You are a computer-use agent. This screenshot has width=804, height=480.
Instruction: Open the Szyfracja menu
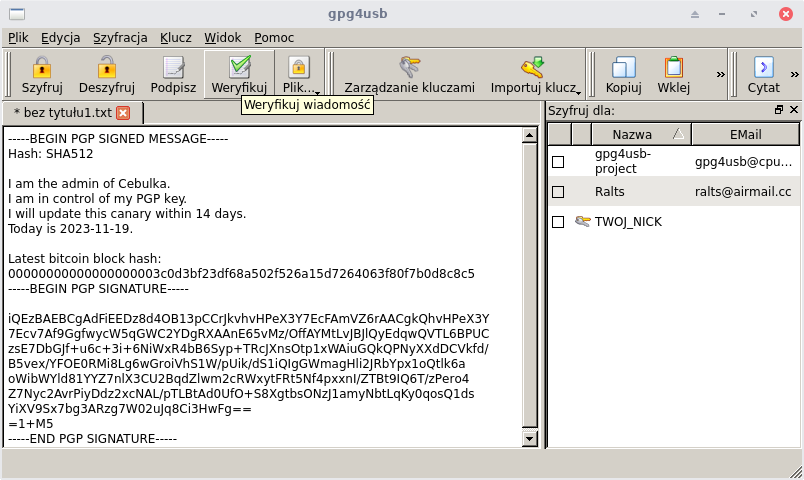tap(120, 37)
